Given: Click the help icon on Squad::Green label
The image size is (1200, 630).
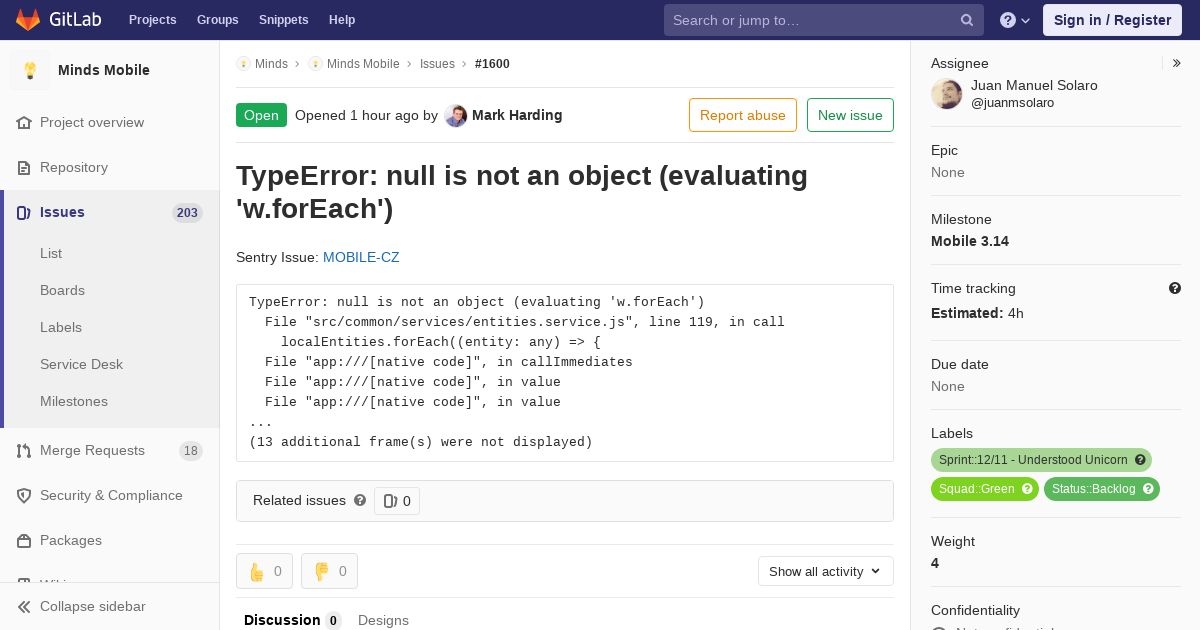Looking at the screenshot, I should [1027, 489].
